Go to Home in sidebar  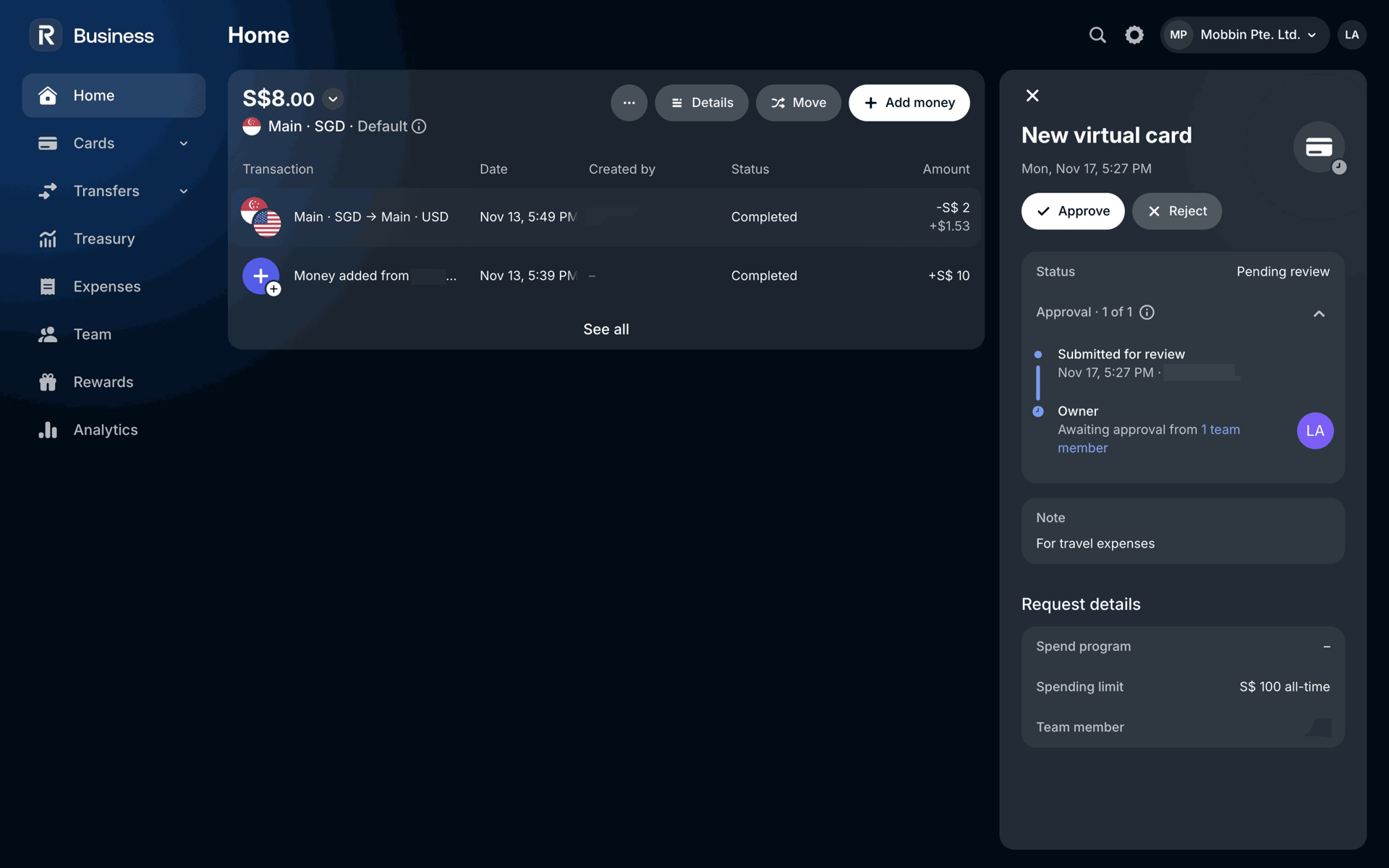[x=114, y=95]
